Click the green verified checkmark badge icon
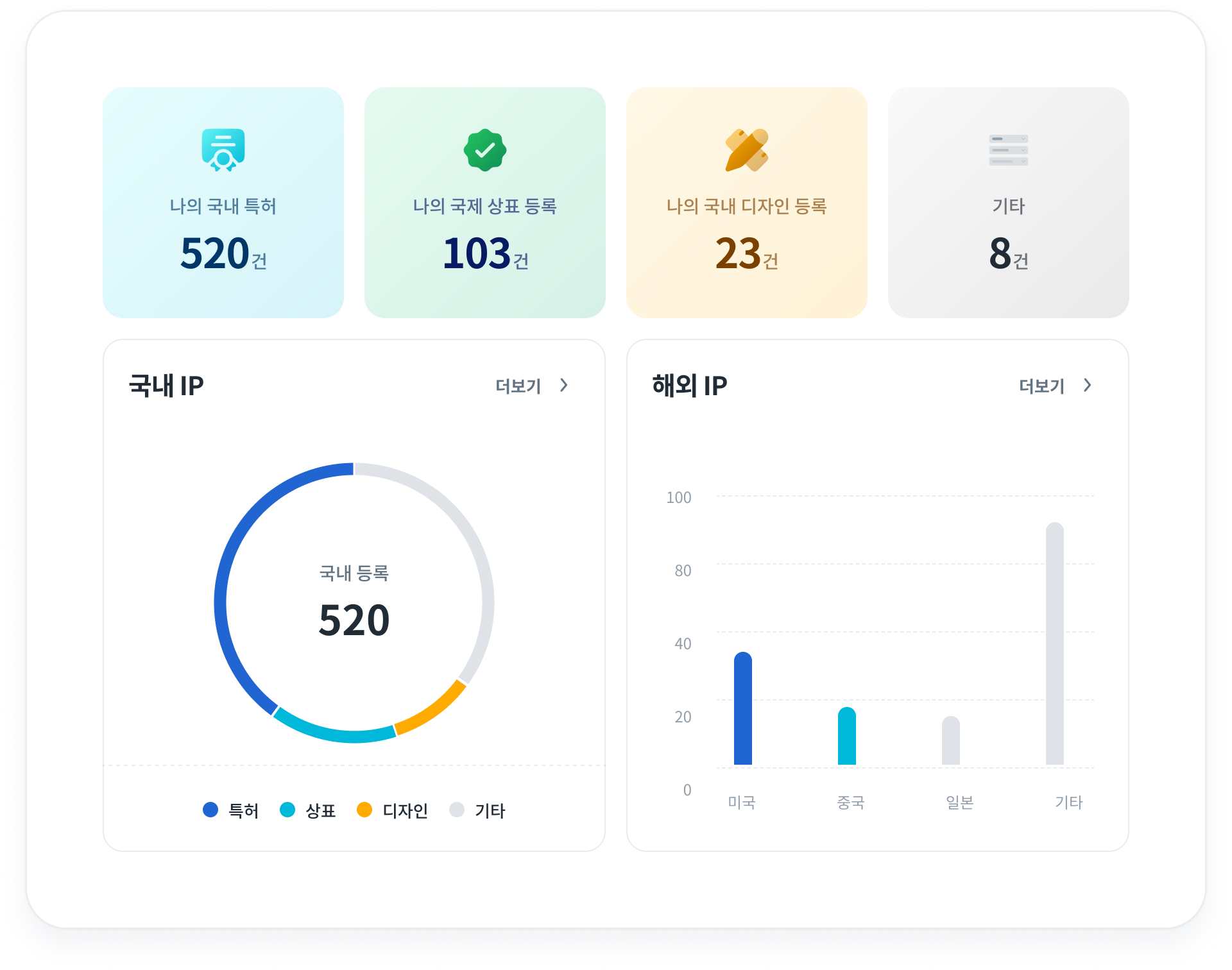The image size is (1232, 970). coord(485,150)
